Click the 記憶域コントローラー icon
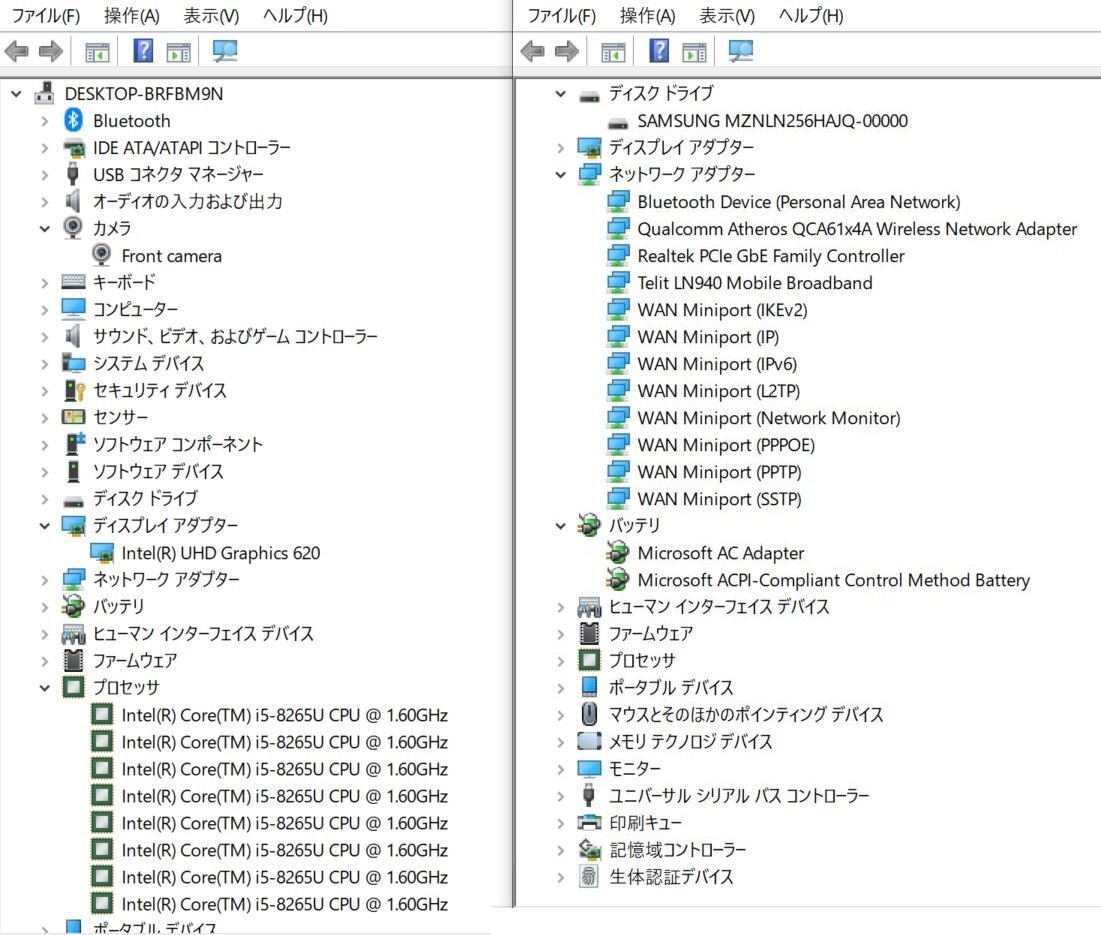The image size is (1101, 935). coord(589,849)
